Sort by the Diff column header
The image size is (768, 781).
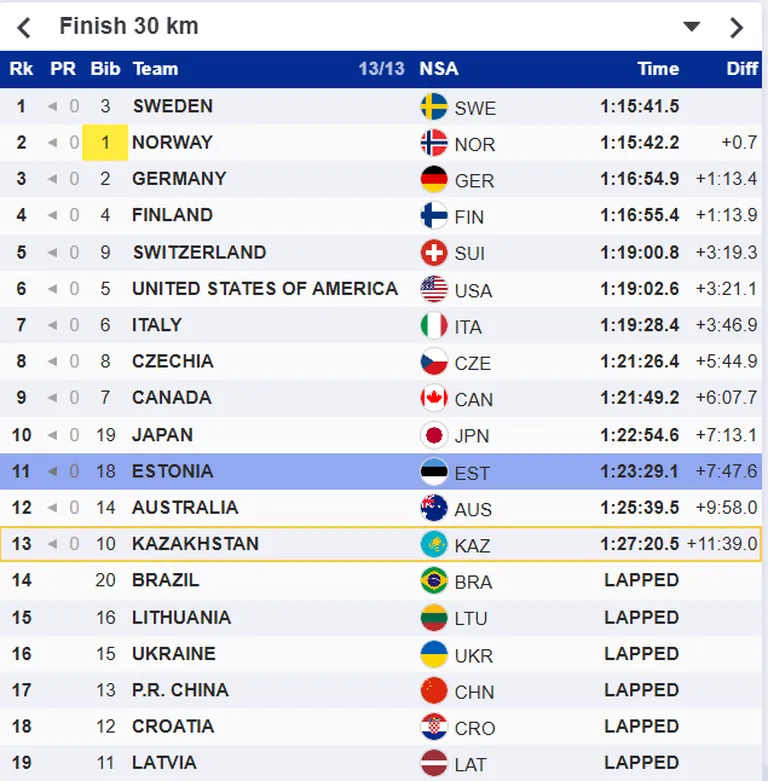pos(742,69)
